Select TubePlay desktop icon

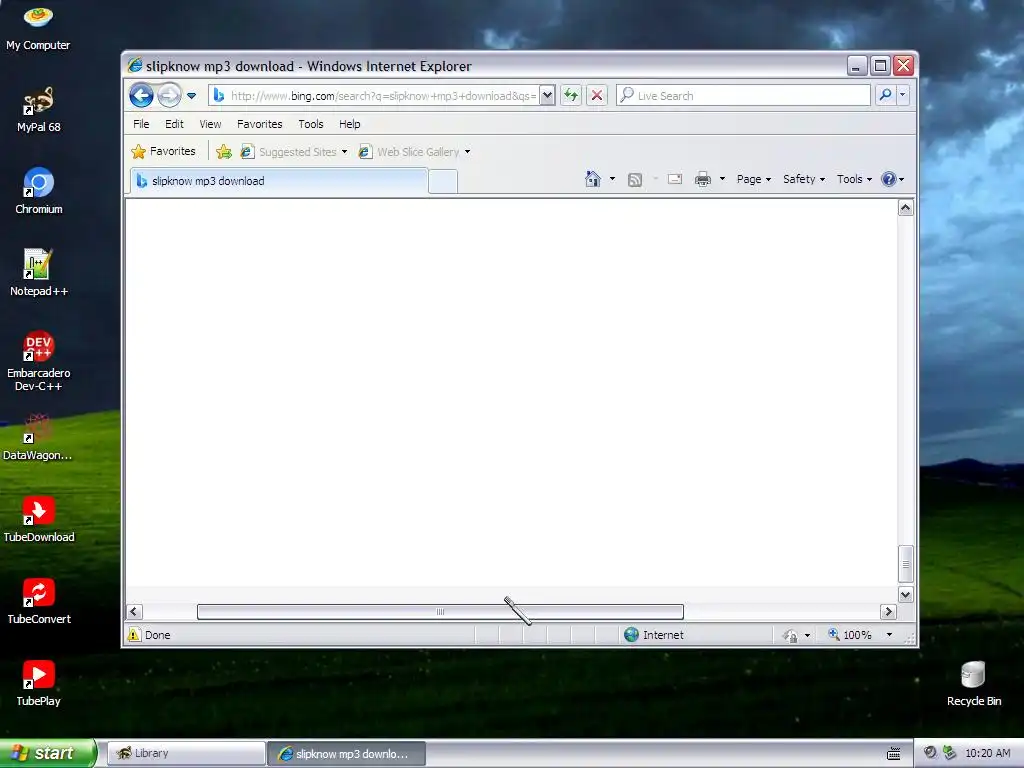pos(39,683)
